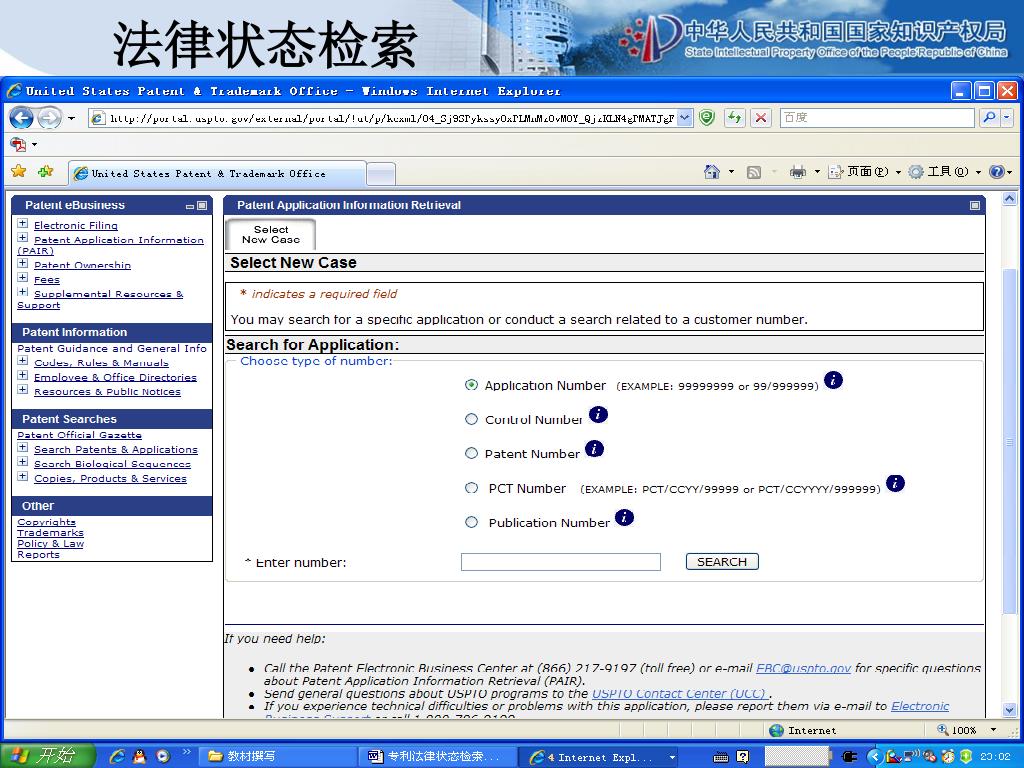Viewport: 1024px width, 768px height.
Task: Go back with the browser Back arrow
Action: [x=22, y=118]
